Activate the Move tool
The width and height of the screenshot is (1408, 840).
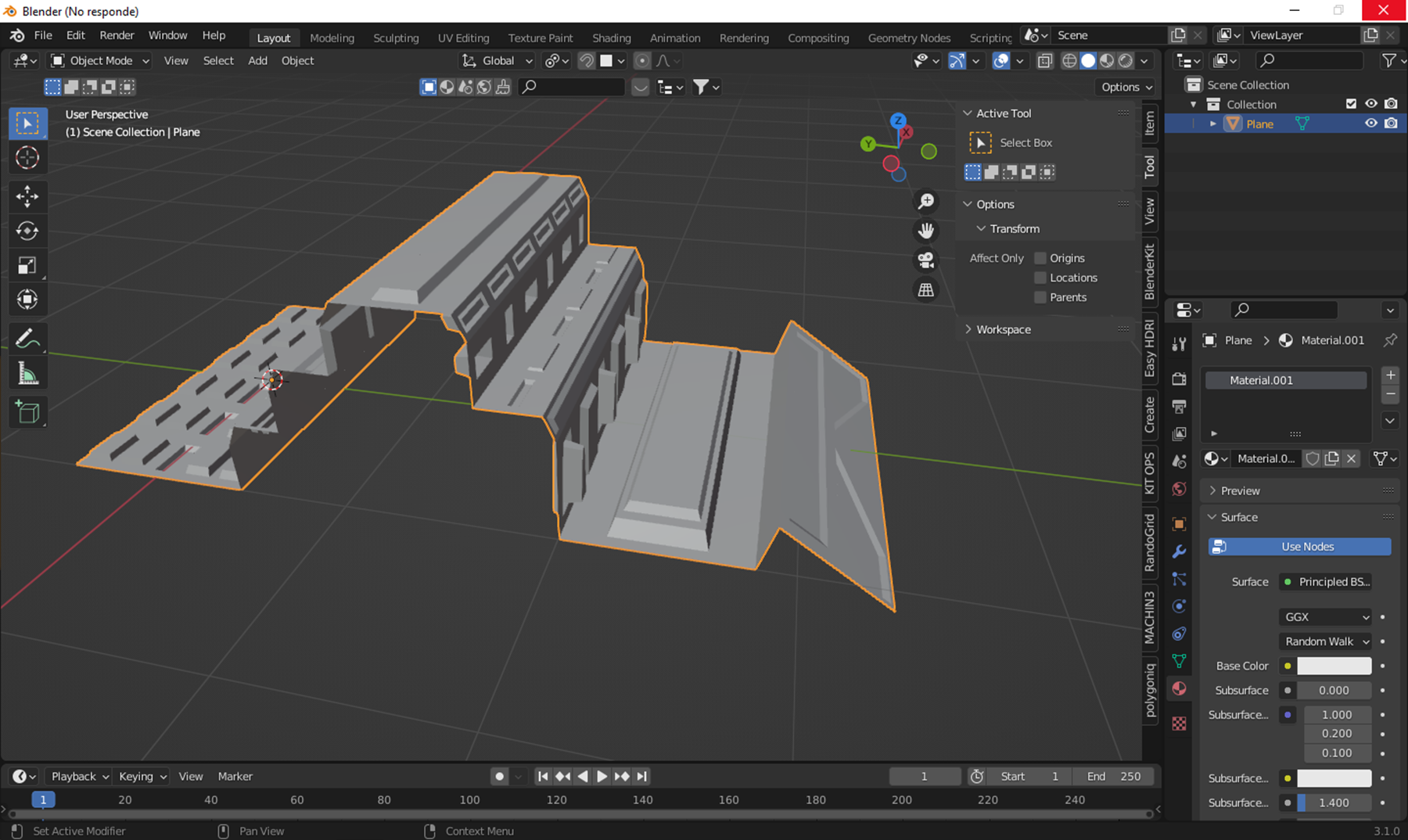[x=27, y=196]
